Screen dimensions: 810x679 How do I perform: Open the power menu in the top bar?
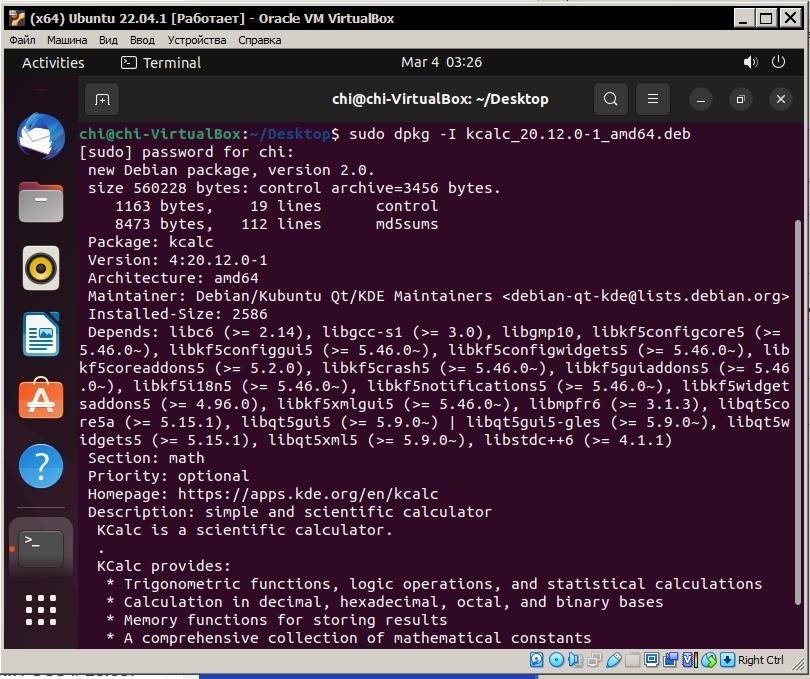click(778, 62)
